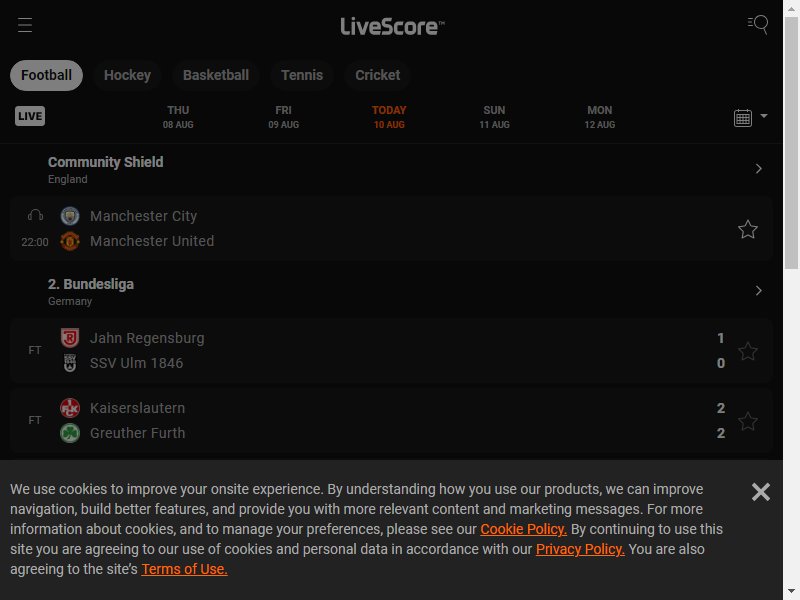The image size is (800, 600).
Task: Open the Terms of Use link
Action: point(185,569)
